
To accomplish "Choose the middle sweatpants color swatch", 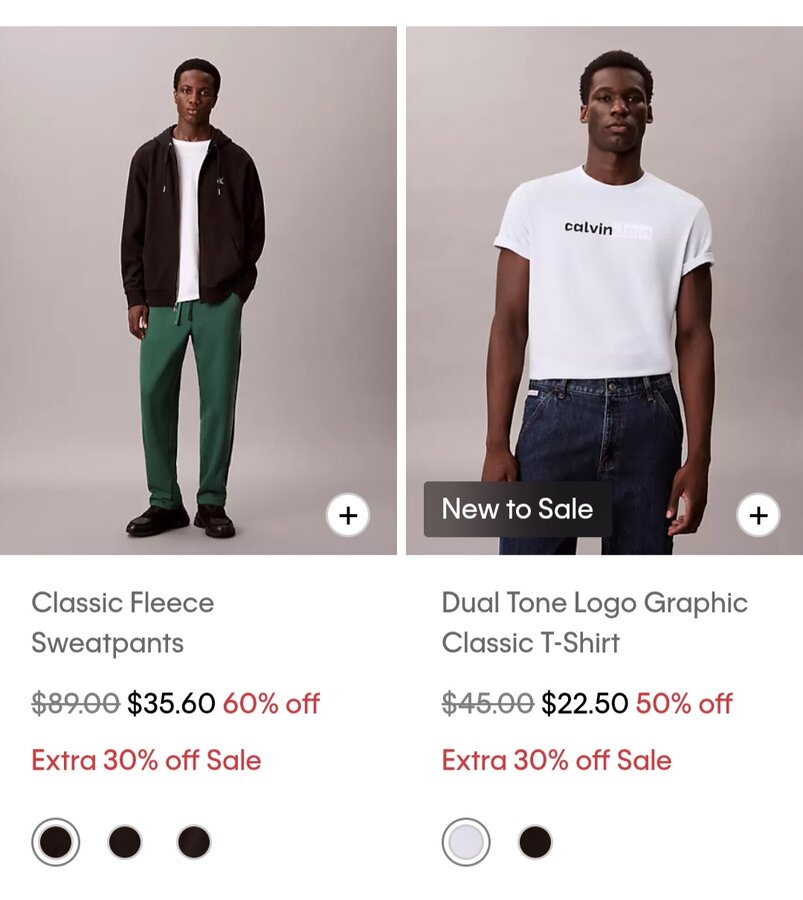I will click(x=125, y=842).
